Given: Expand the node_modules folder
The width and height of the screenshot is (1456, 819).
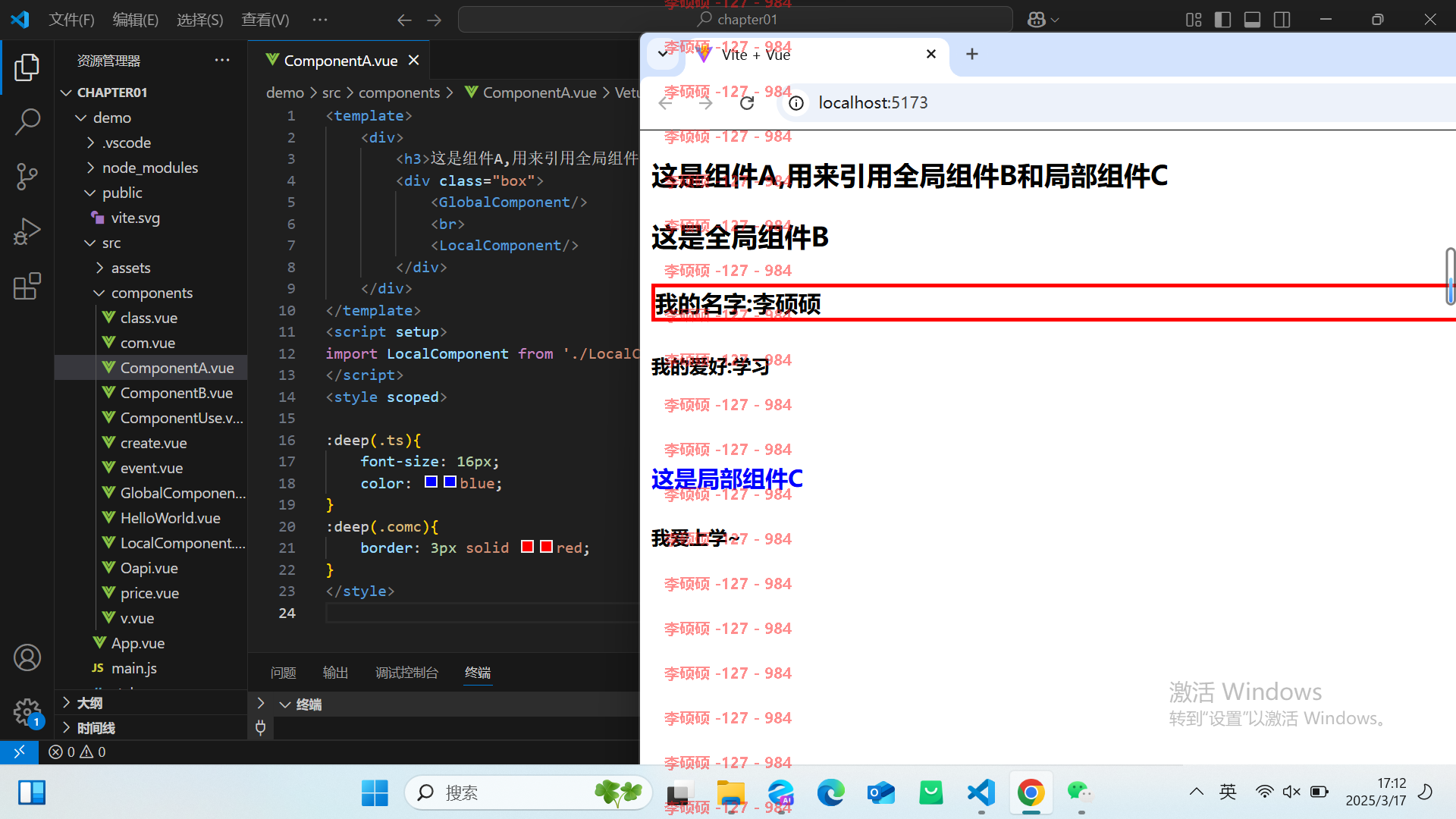Looking at the screenshot, I should coord(91,168).
